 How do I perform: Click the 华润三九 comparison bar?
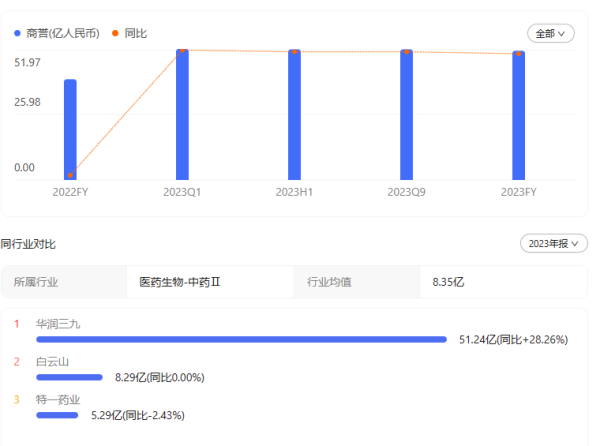241,339
